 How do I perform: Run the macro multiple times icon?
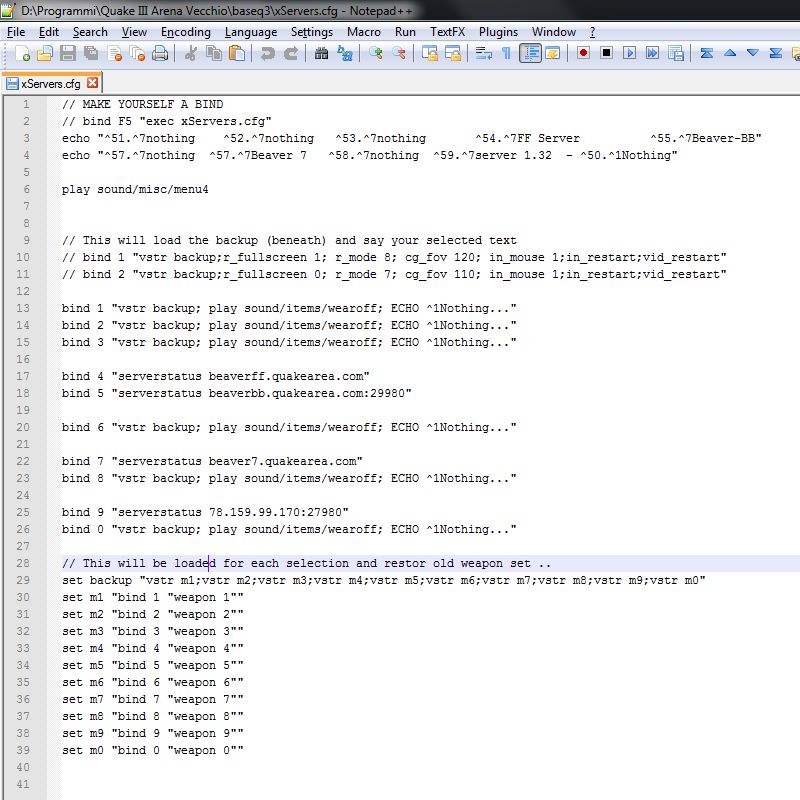pos(652,53)
